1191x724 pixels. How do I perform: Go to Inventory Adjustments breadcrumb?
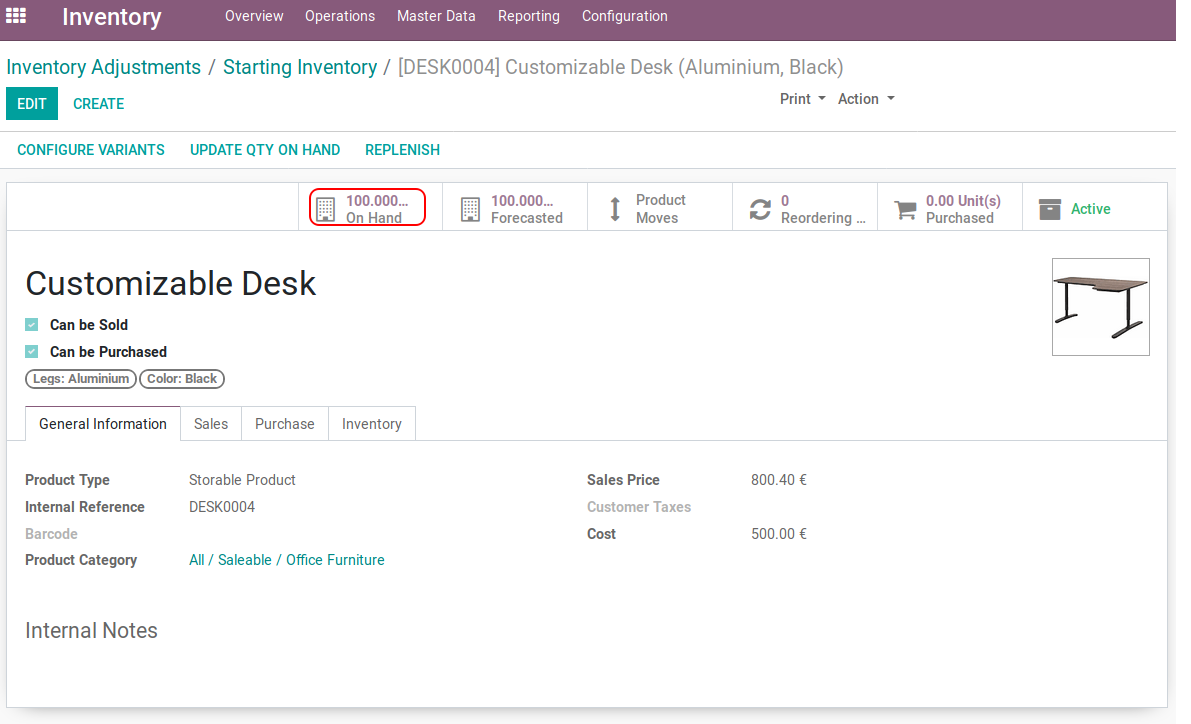tap(103, 67)
